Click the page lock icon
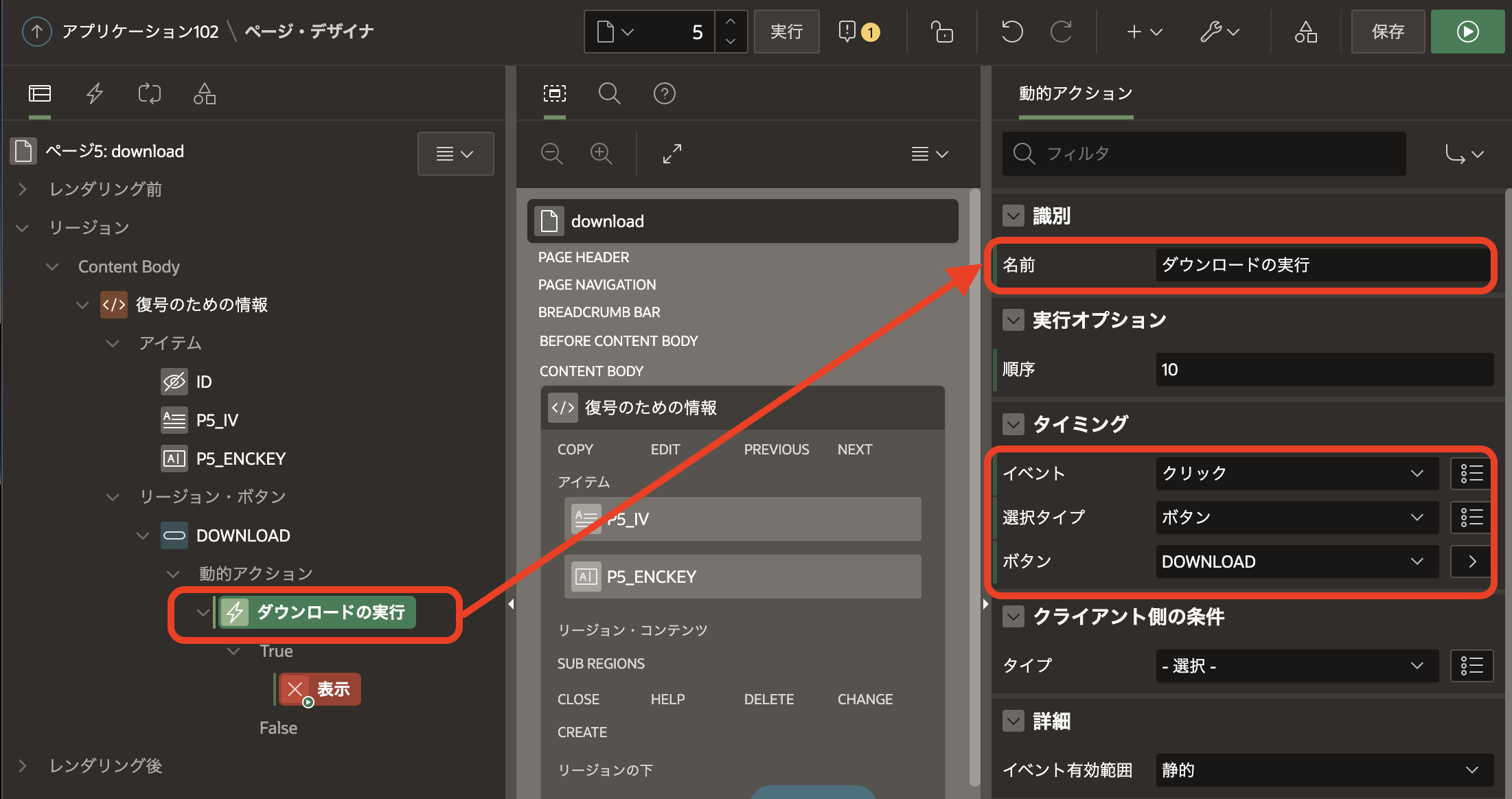The height and width of the screenshot is (799, 1512). [941, 32]
